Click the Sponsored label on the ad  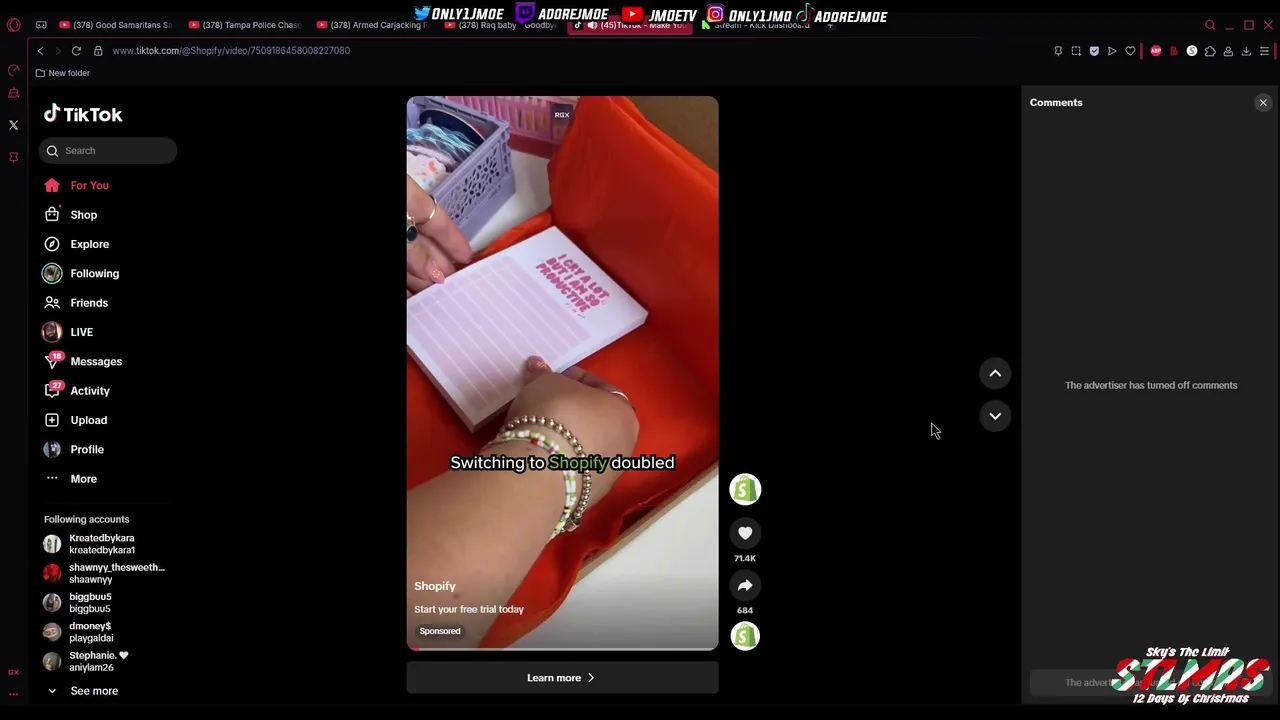440,631
